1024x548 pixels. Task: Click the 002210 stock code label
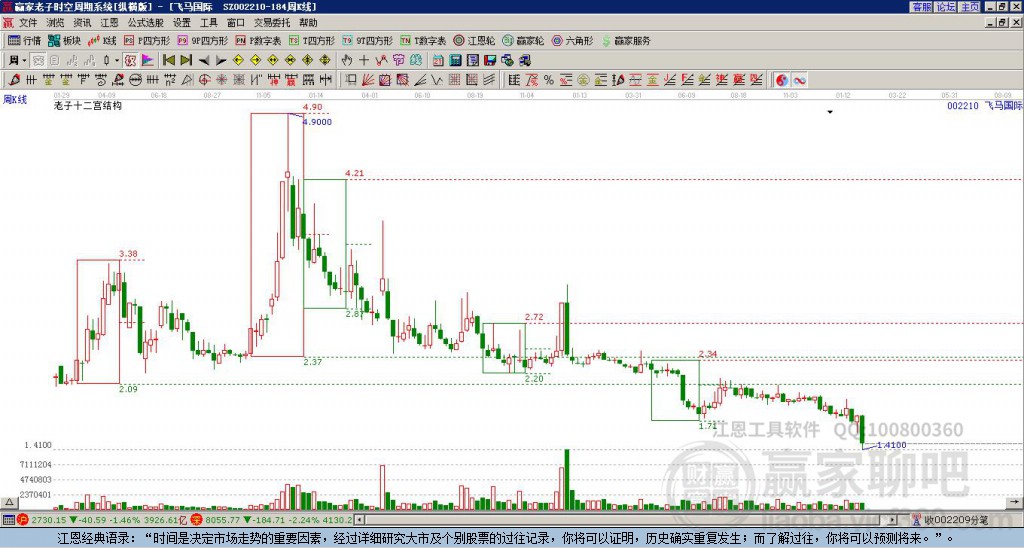[x=963, y=105]
